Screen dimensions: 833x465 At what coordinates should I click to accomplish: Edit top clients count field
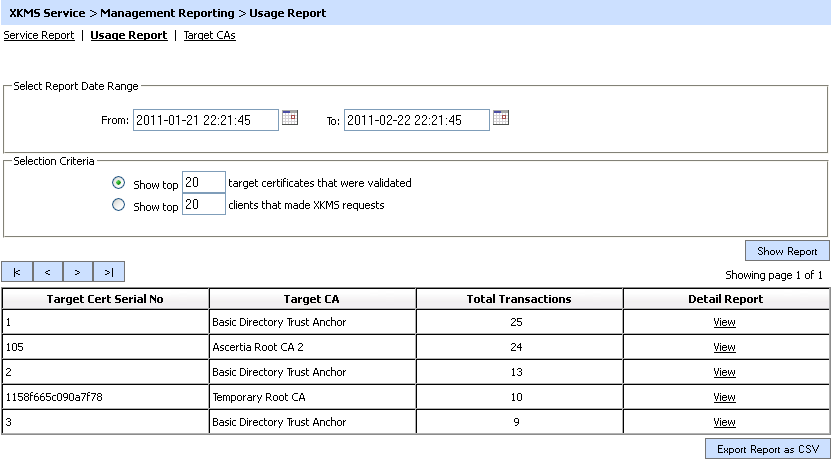pyautogui.click(x=204, y=205)
